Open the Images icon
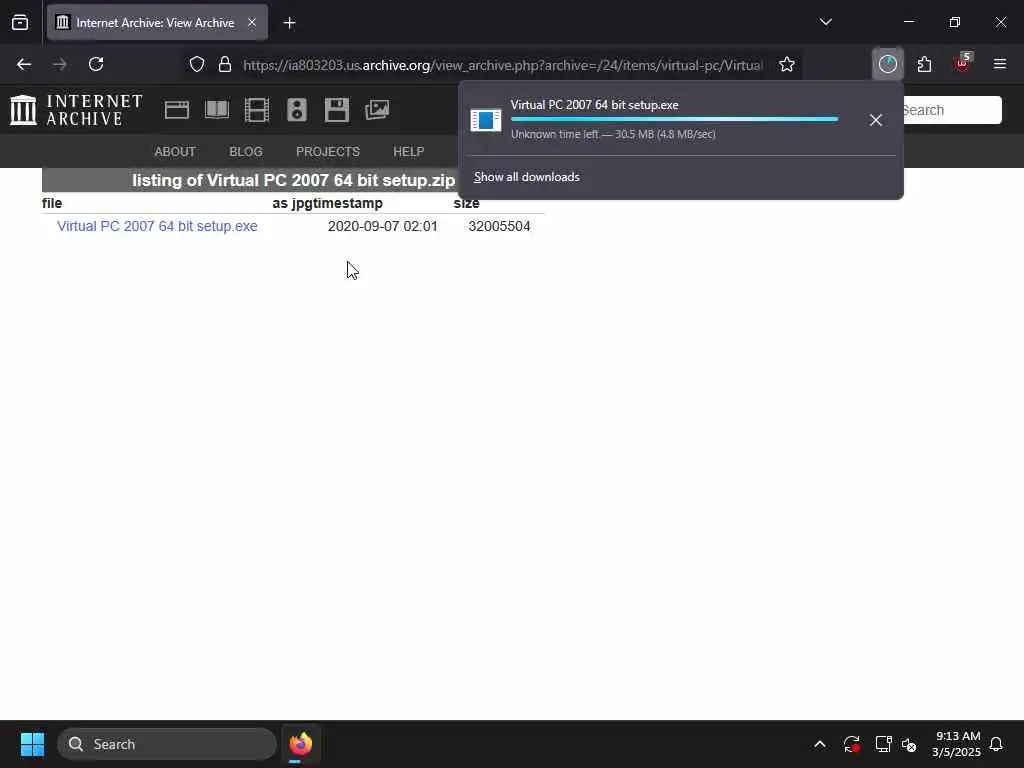 click(x=377, y=110)
